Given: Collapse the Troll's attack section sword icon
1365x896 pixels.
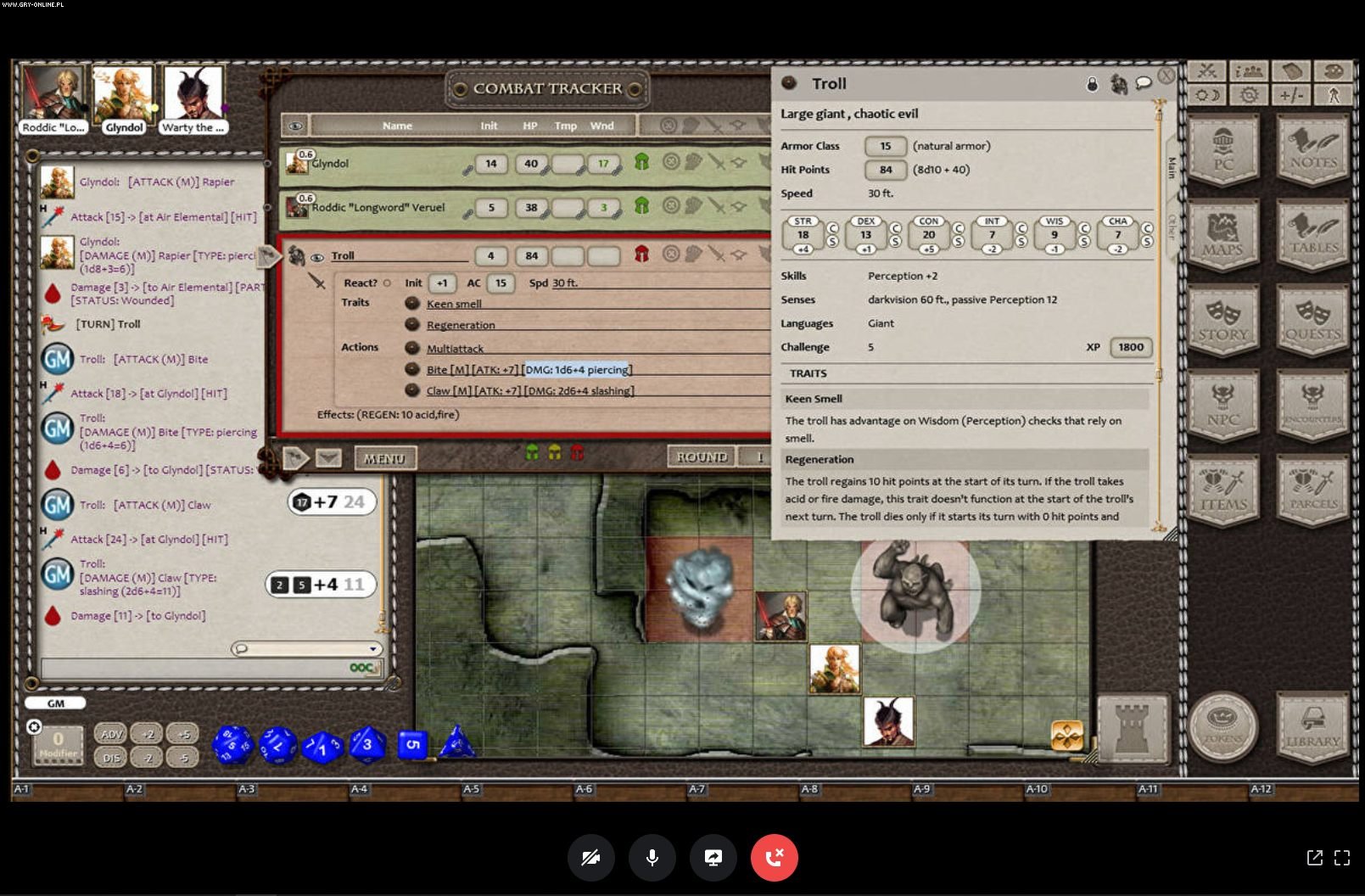Looking at the screenshot, I should click(x=316, y=281).
